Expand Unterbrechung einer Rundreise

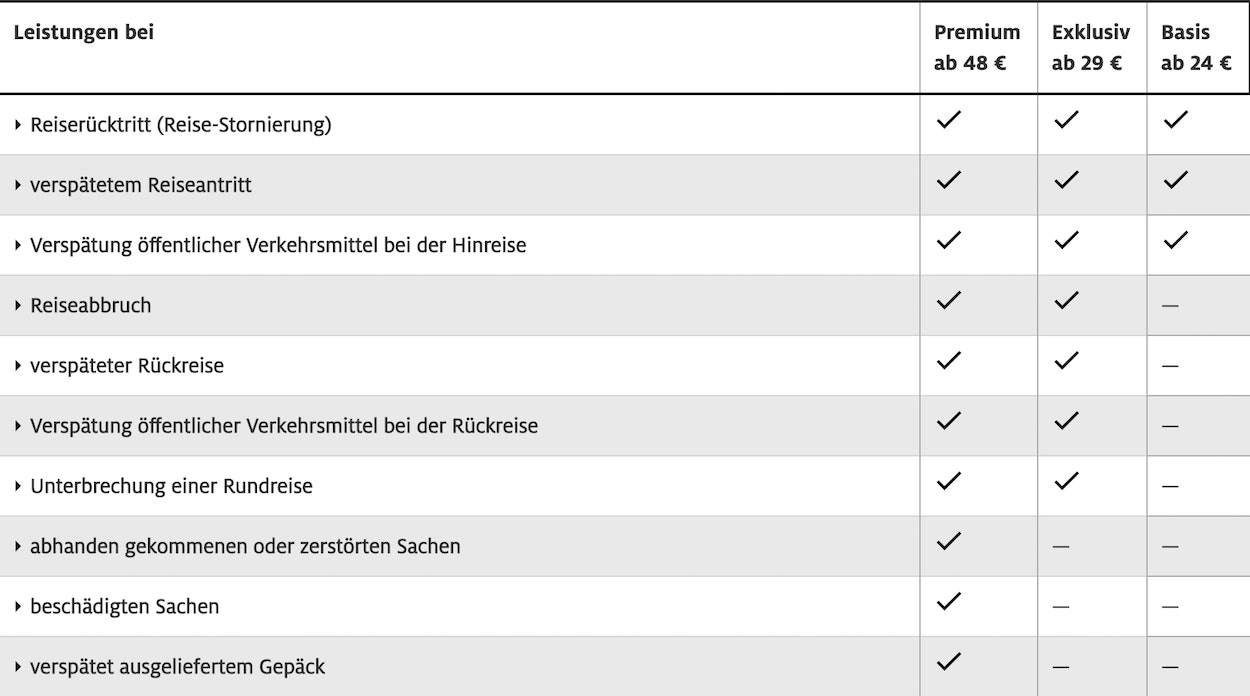(x=171, y=486)
